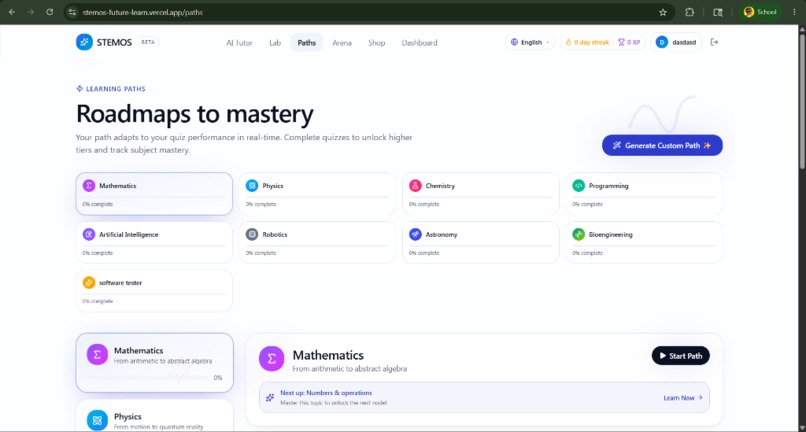Click the Chemistry flask icon
The height and width of the screenshot is (432, 806).
415,186
